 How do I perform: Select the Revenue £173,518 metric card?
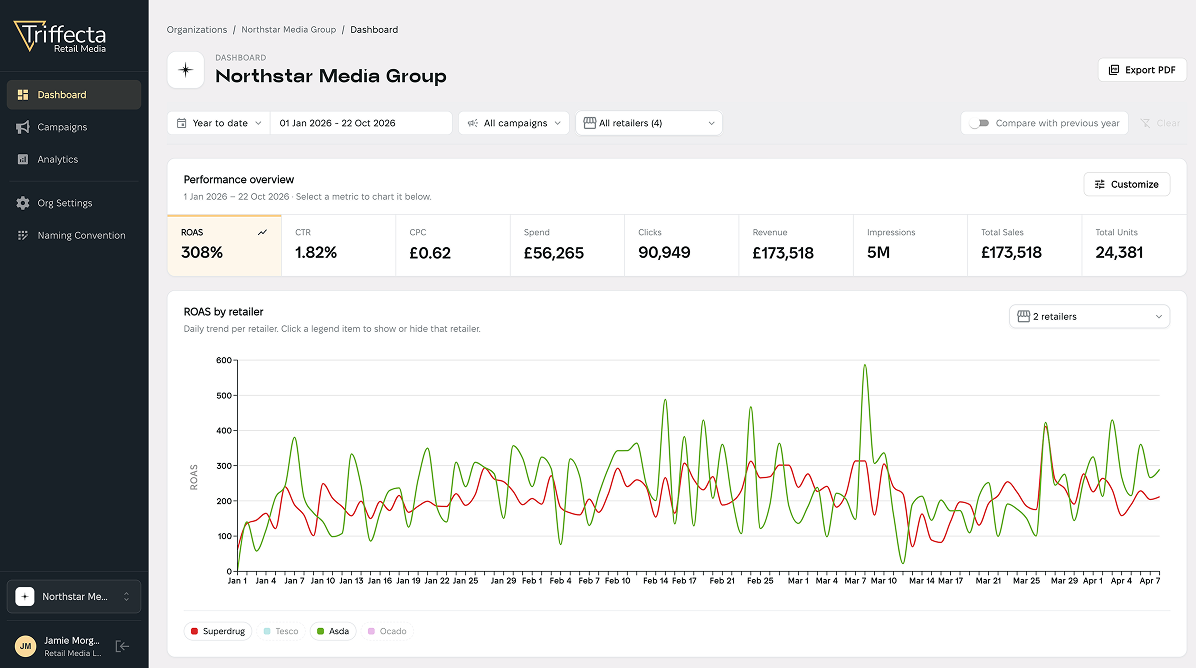tap(796, 245)
